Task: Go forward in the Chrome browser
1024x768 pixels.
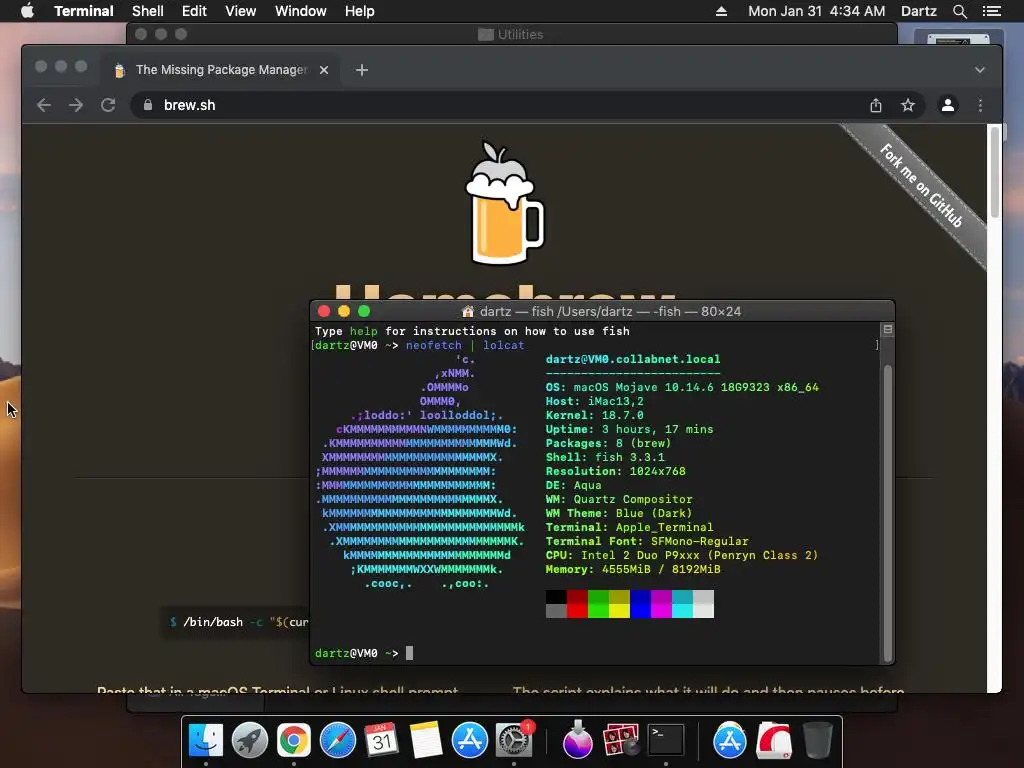Action: [x=76, y=105]
